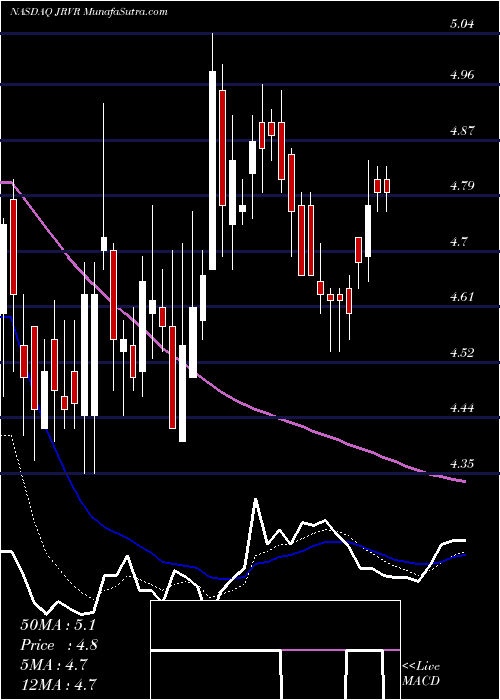Click the 12MA : 4.7 readout
The height and width of the screenshot is (700, 500).
[59, 684]
